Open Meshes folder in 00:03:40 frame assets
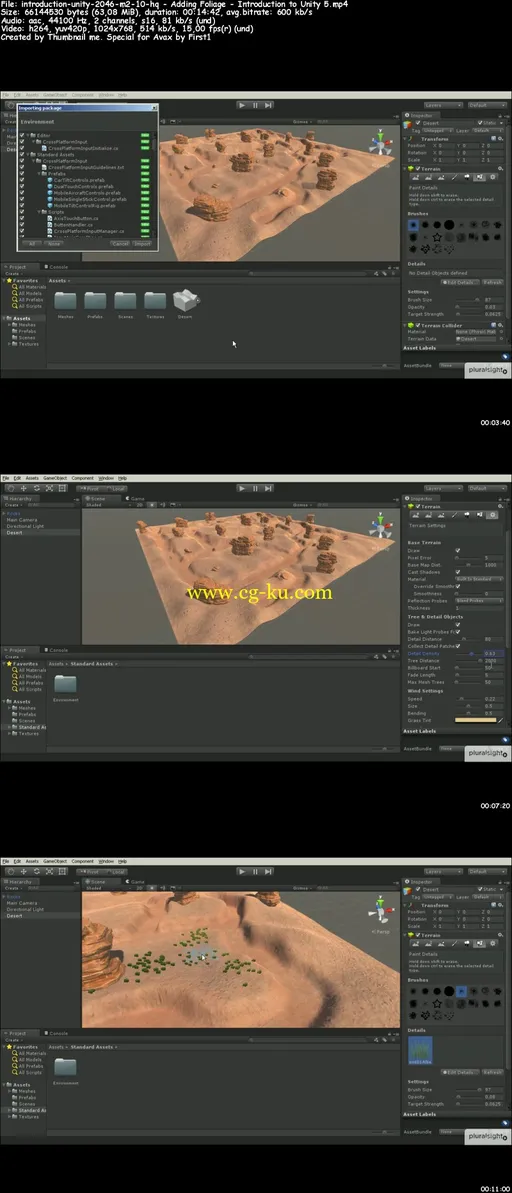This screenshot has width=512, height=1193. click(x=65, y=303)
